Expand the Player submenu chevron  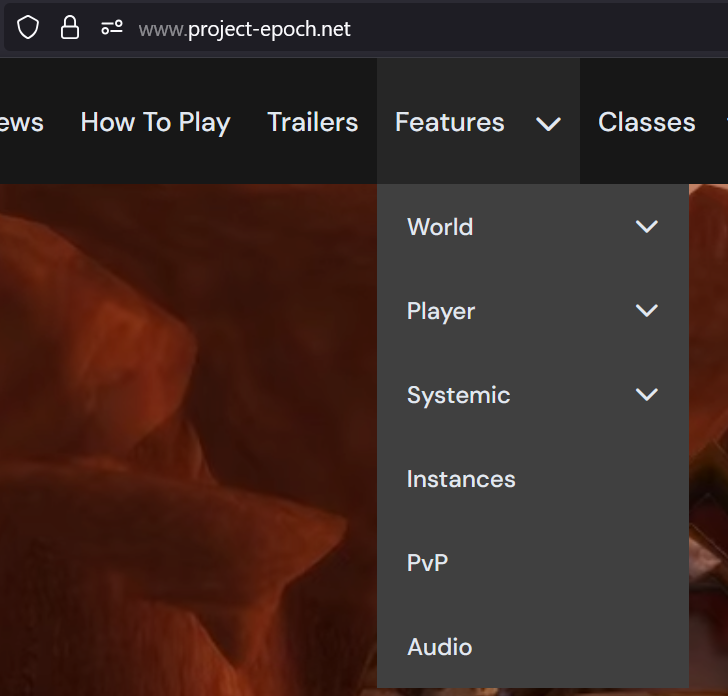(646, 311)
